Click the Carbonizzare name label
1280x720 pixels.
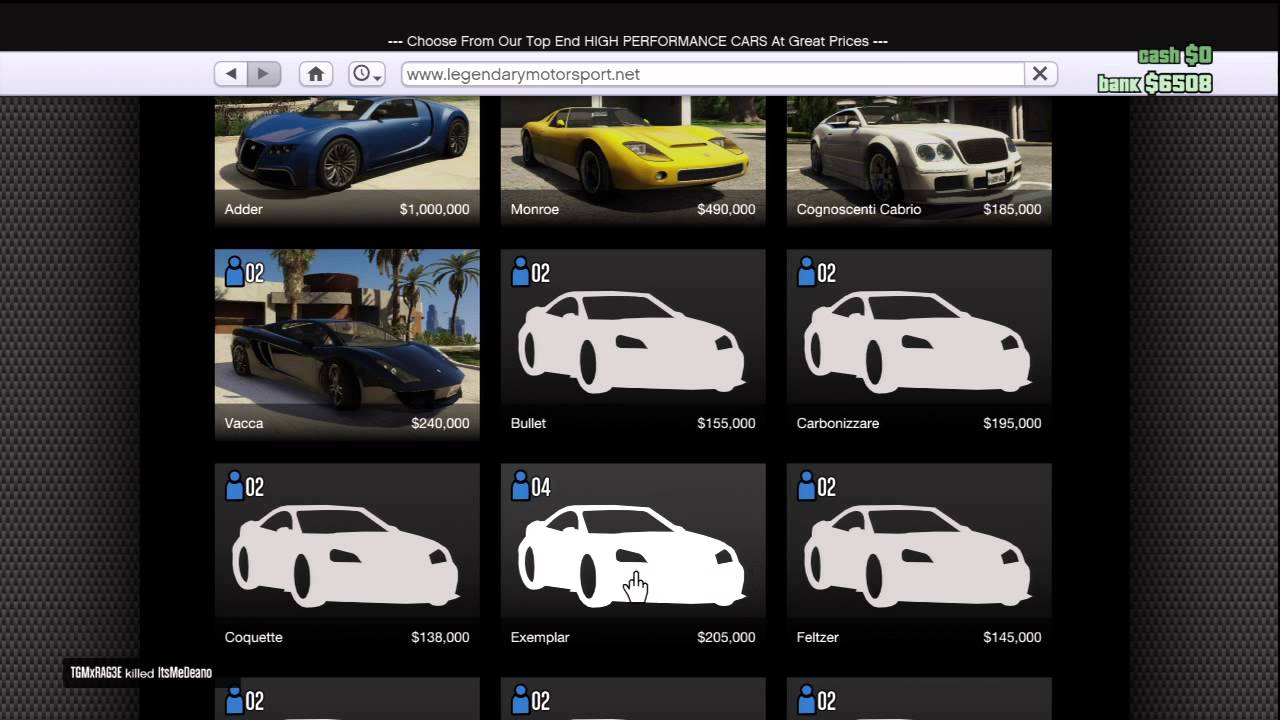pyautogui.click(x=838, y=423)
